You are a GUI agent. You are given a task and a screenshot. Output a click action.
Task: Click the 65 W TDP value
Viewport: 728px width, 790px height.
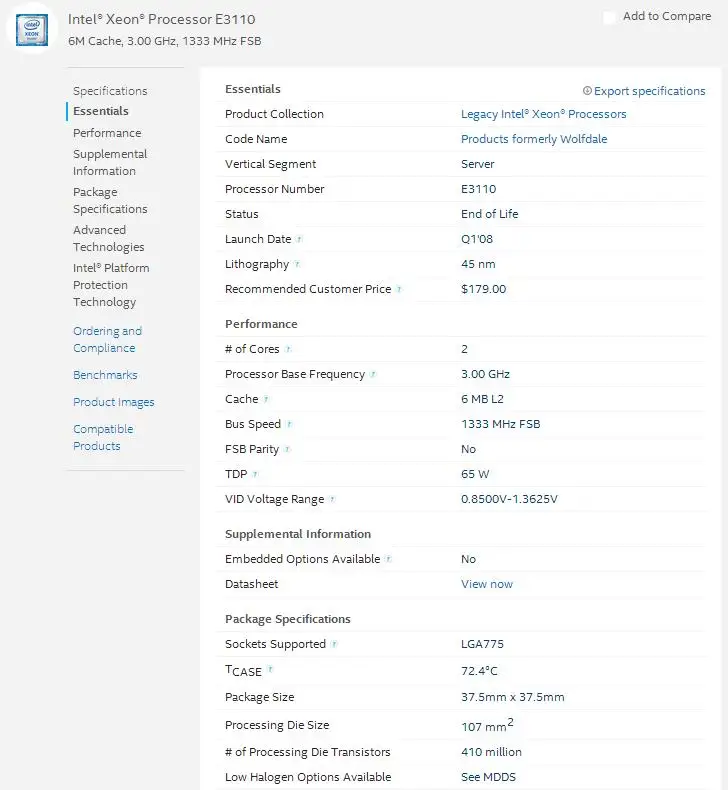point(475,474)
